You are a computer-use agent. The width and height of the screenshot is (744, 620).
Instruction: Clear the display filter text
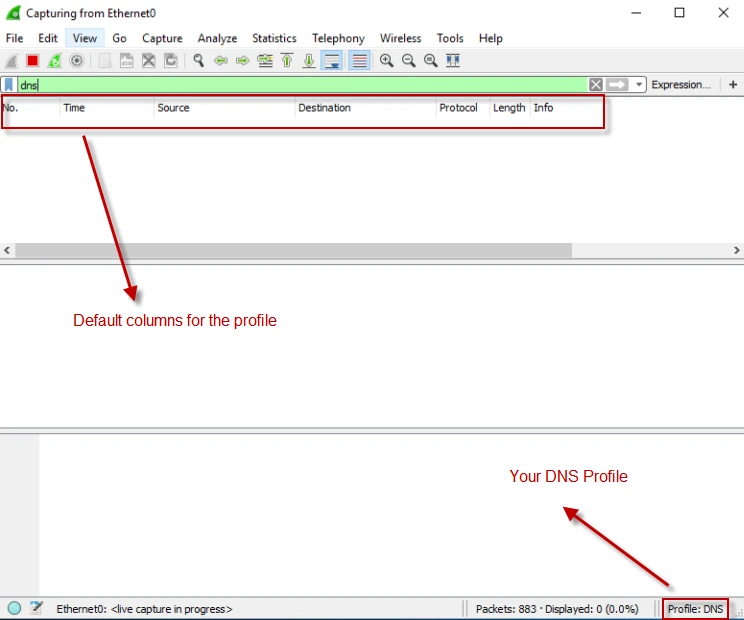596,85
